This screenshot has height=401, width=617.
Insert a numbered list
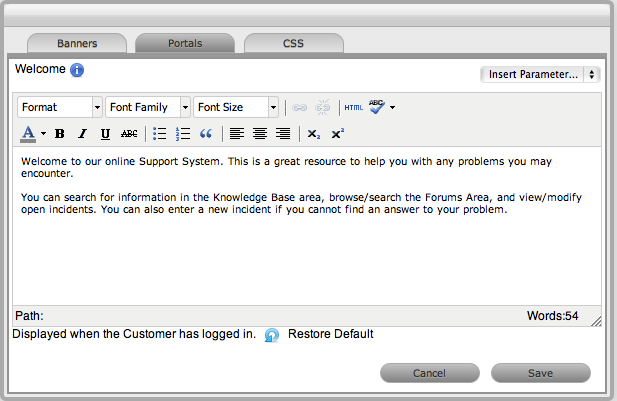[x=183, y=134]
